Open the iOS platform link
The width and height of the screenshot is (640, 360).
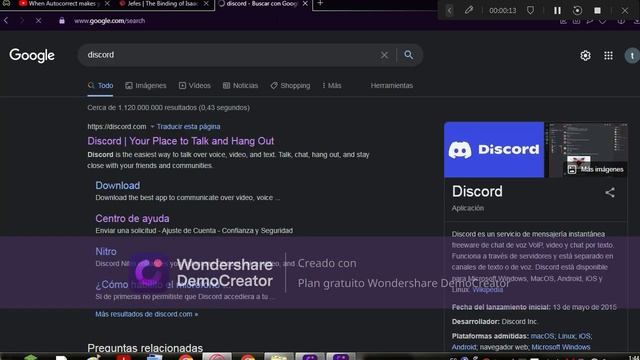[x=584, y=336]
